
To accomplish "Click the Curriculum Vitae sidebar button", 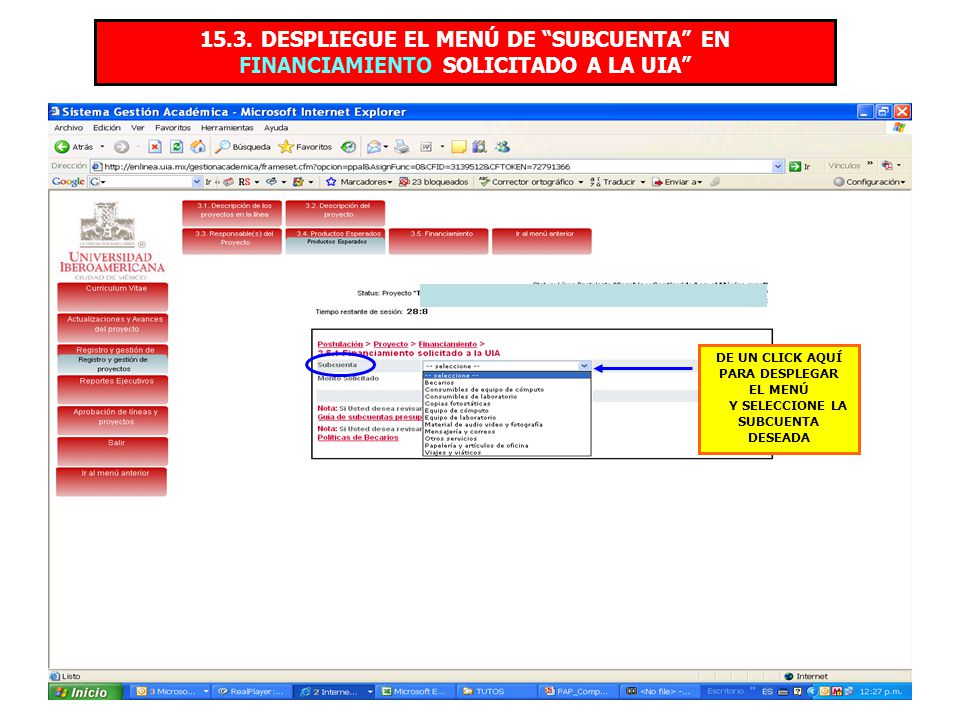I will coord(113,296).
